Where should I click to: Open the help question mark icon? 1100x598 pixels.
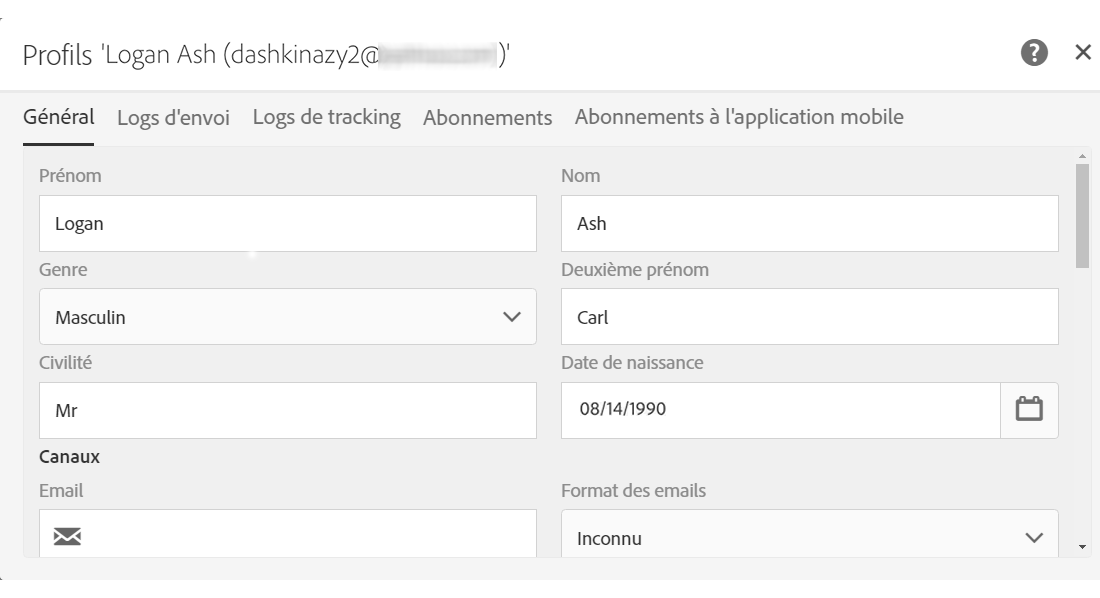click(x=1032, y=54)
